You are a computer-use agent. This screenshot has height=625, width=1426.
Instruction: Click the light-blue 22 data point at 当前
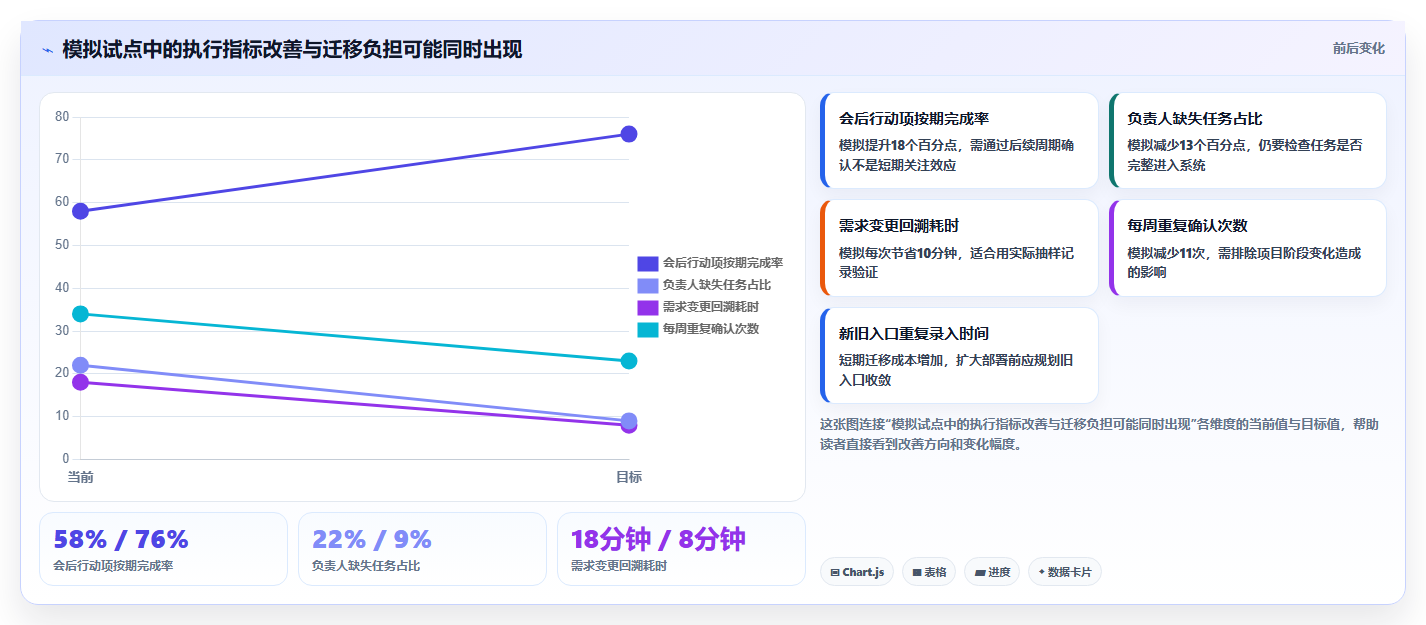(81, 365)
